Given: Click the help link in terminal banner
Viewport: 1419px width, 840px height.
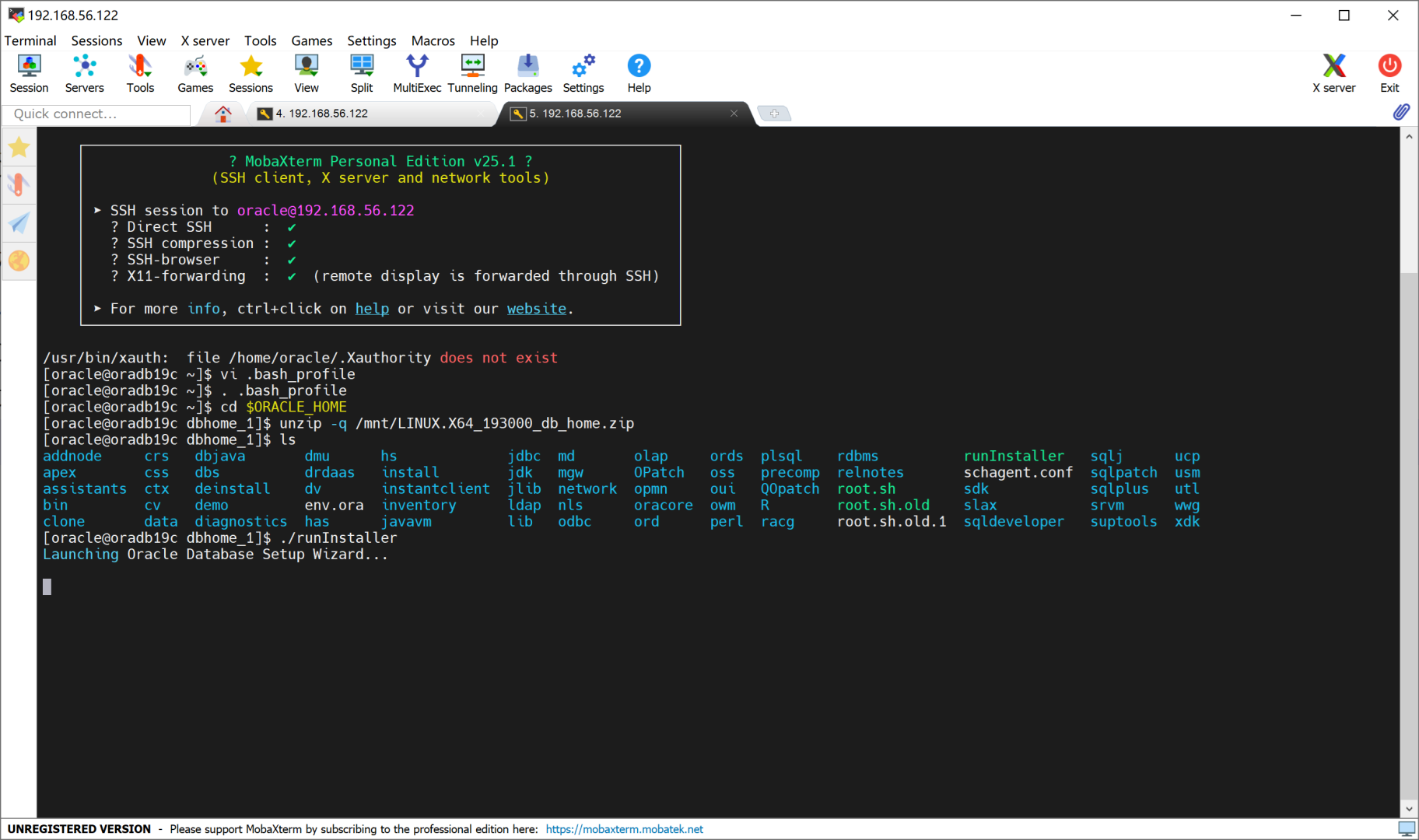Looking at the screenshot, I should click(372, 309).
